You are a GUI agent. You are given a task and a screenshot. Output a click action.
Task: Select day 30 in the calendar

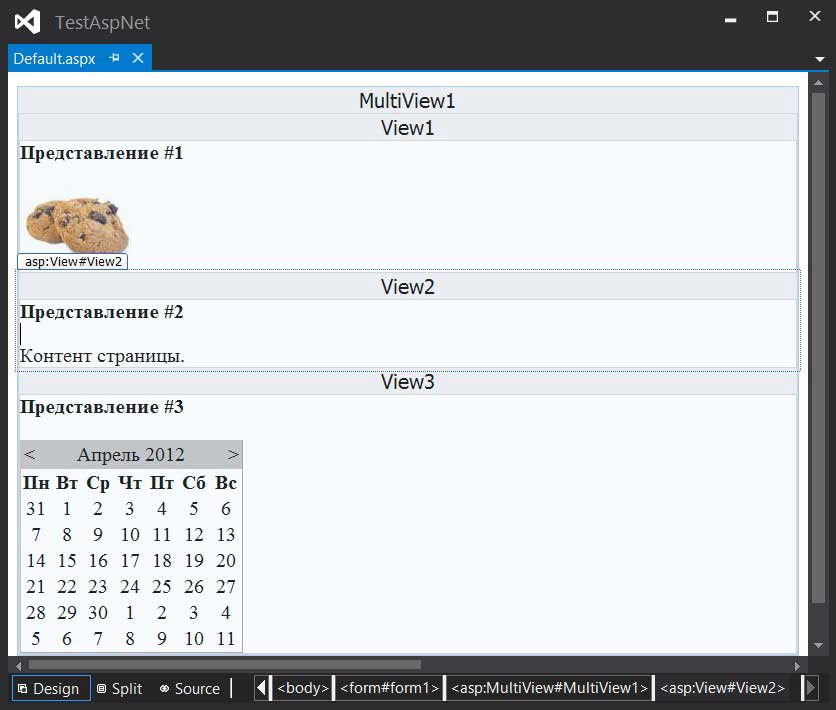(x=98, y=613)
